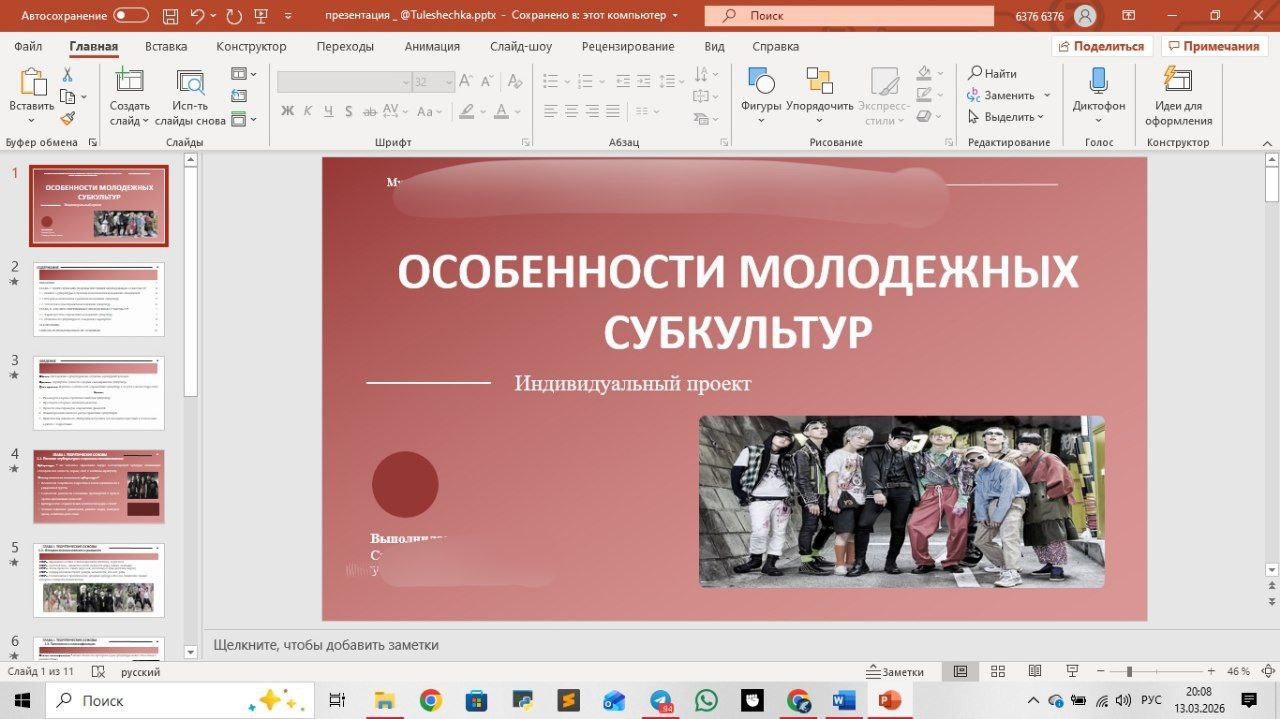Switch to the Слайд-шоу tab
Image resolution: width=1280 pixels, height=719 pixels.
click(x=521, y=46)
